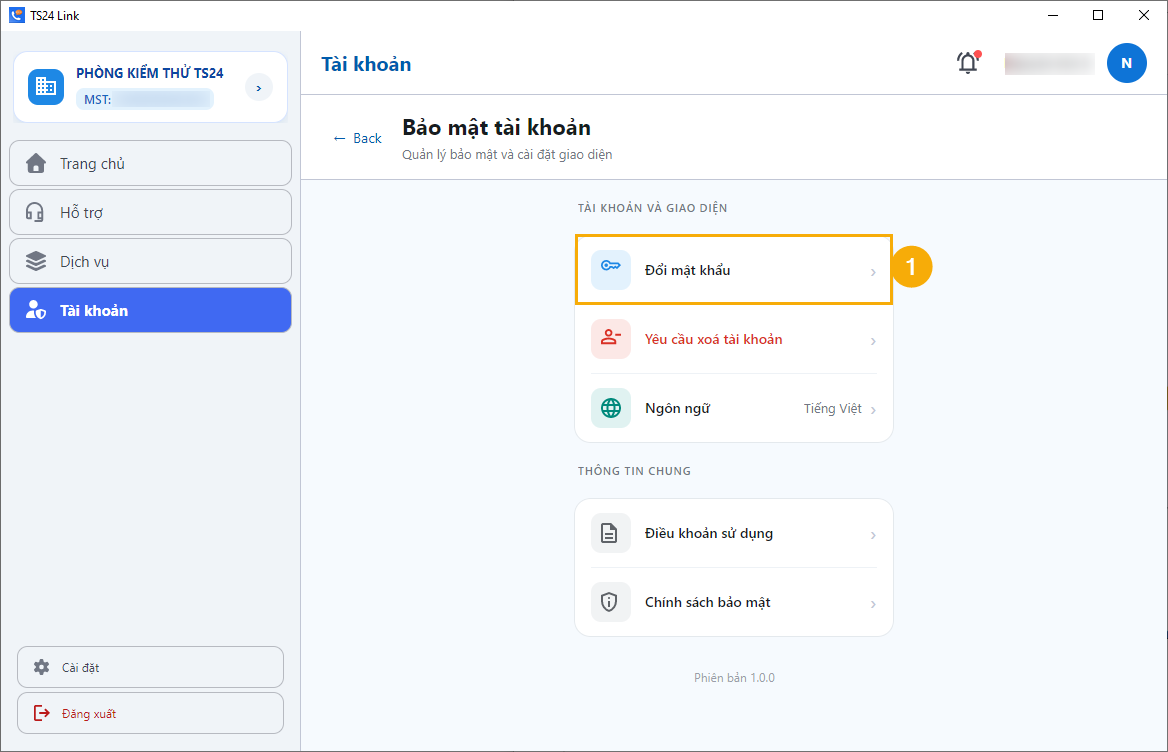Click the blue N user avatar
1168x752 pixels.
click(1126, 63)
